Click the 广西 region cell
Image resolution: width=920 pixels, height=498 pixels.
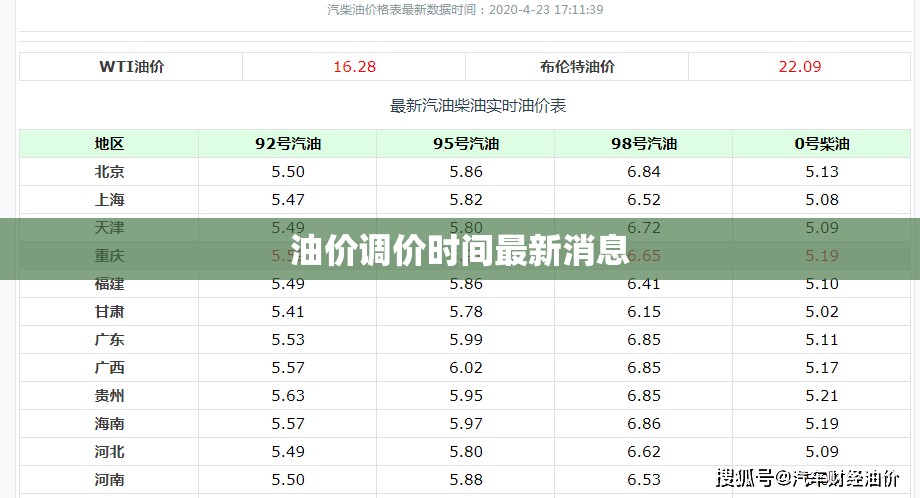coord(109,368)
